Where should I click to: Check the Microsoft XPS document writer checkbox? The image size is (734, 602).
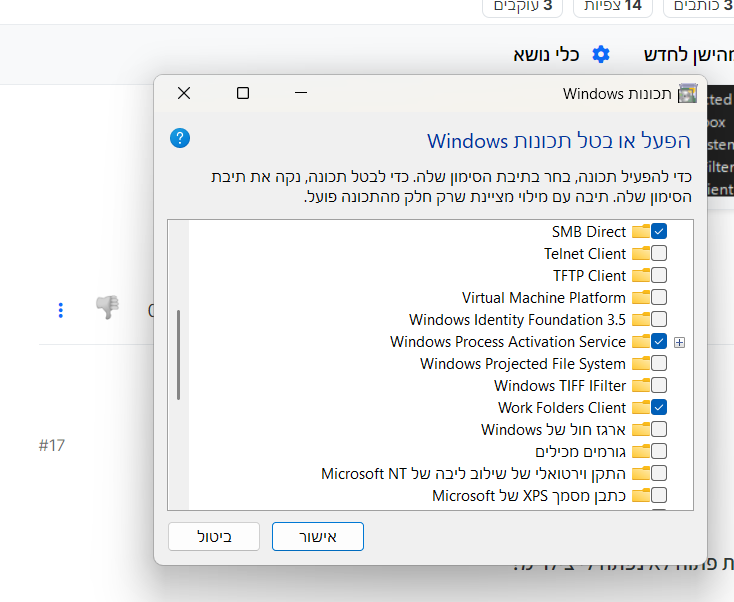pos(659,495)
